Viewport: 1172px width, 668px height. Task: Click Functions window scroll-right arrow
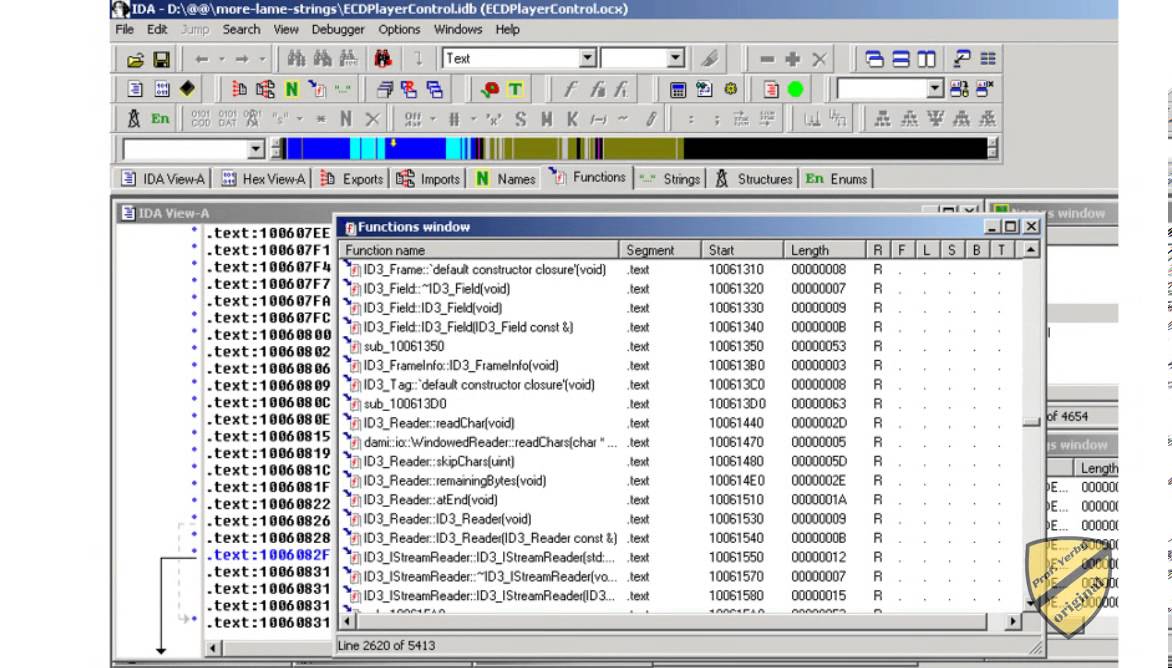coord(1012,621)
